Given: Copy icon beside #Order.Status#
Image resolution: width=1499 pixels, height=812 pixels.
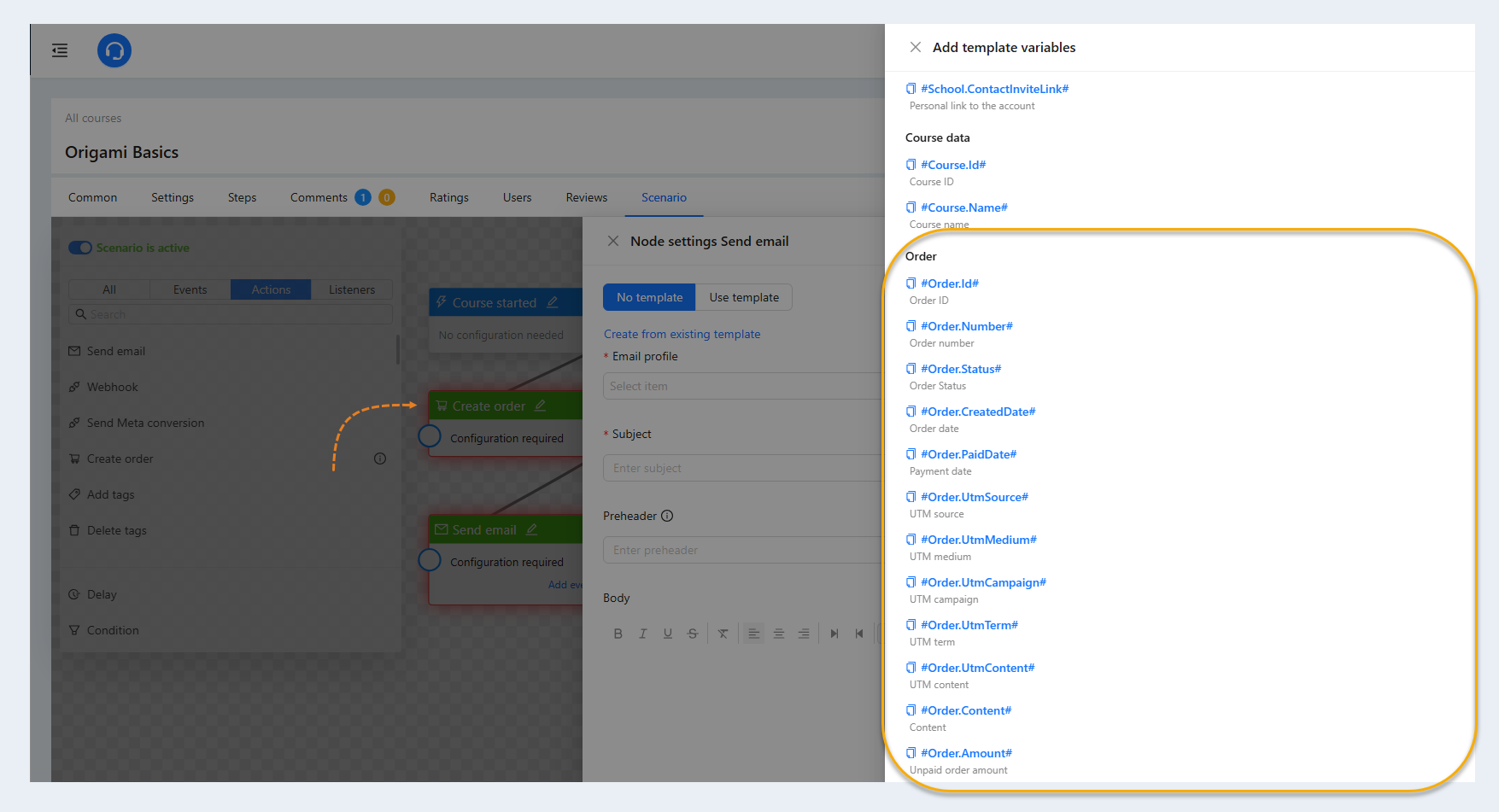Looking at the screenshot, I should pos(911,369).
